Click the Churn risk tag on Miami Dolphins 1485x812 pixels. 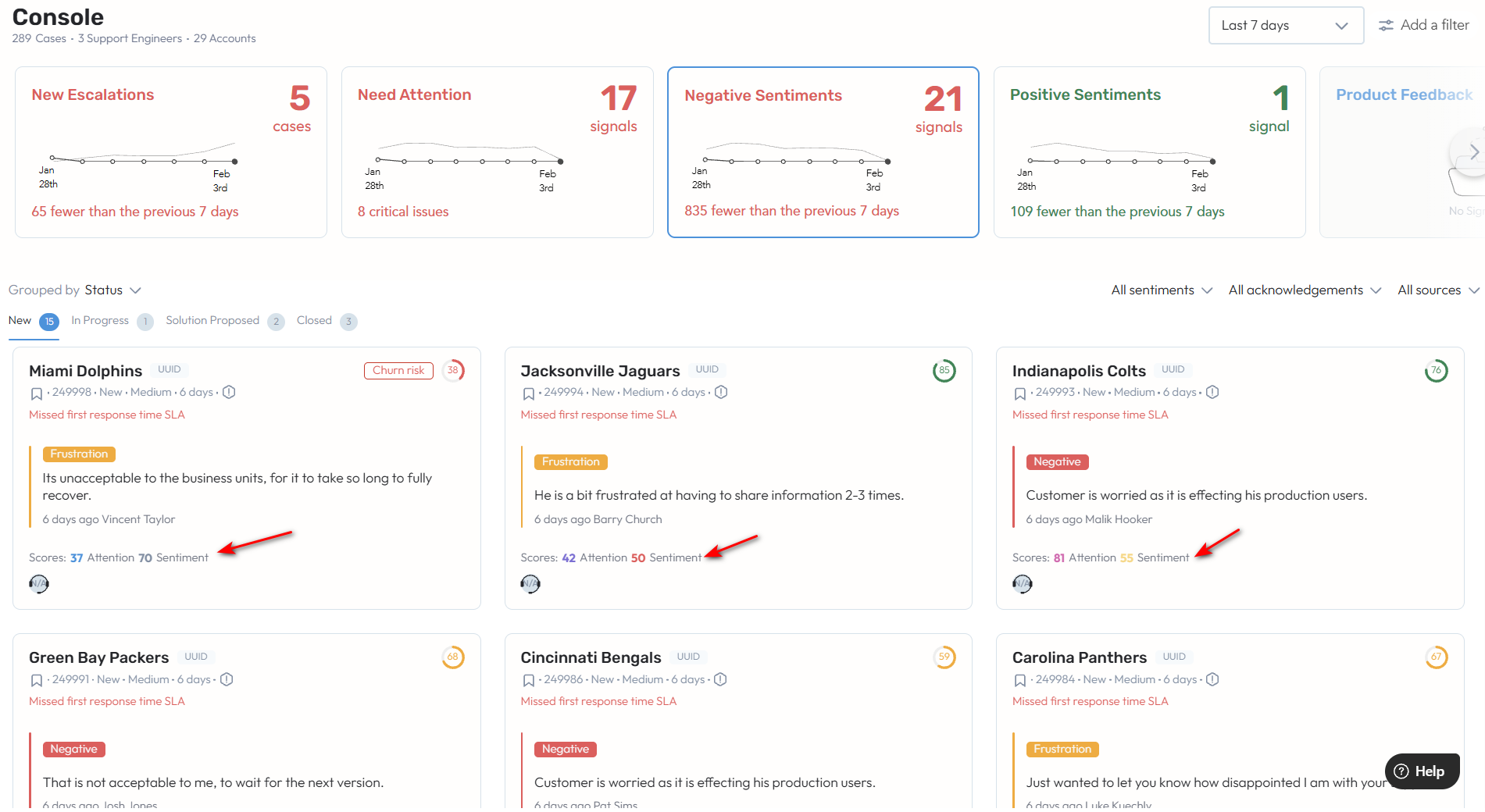click(x=398, y=370)
